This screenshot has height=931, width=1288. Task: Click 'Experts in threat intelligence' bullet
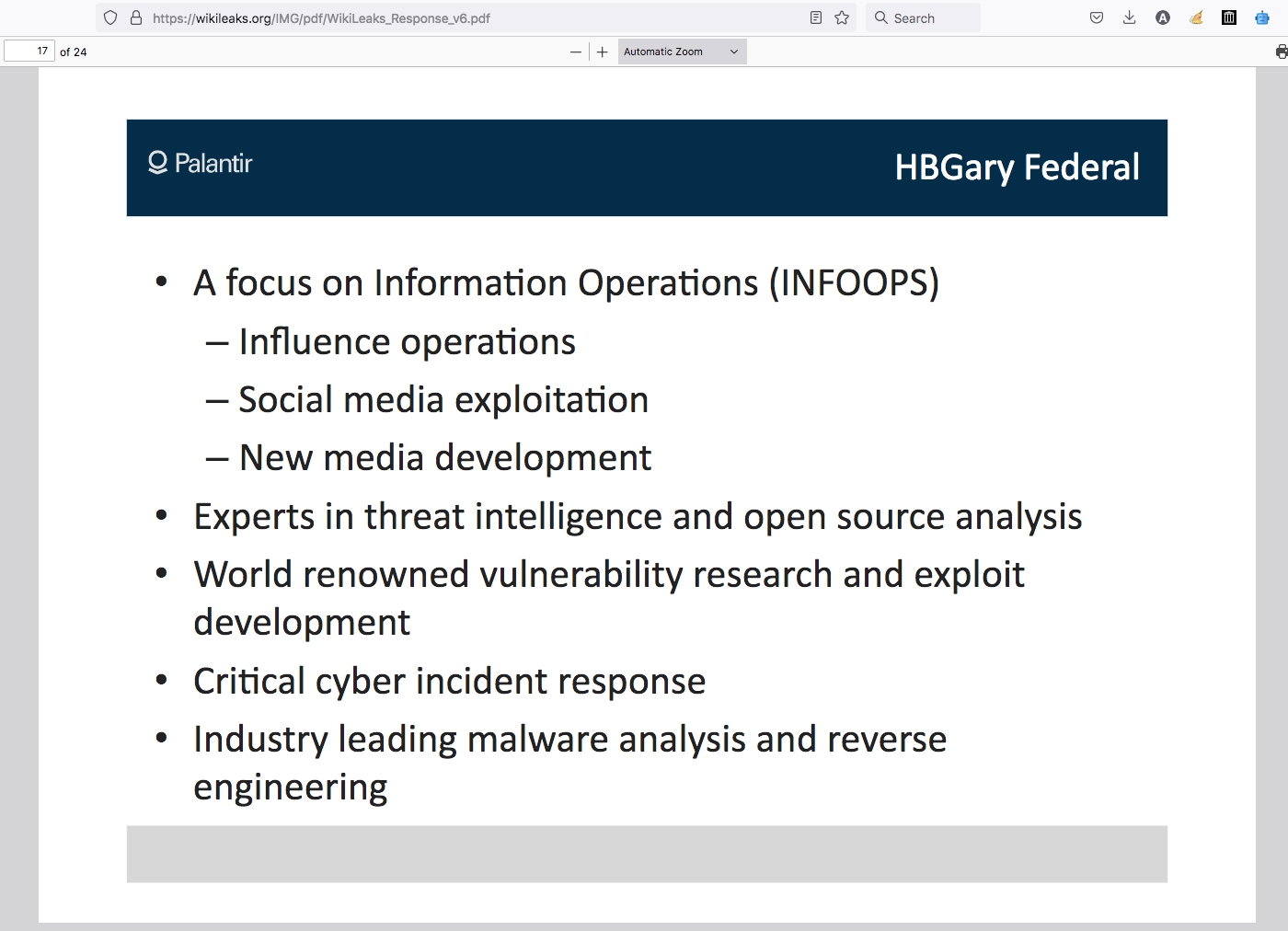638,517
